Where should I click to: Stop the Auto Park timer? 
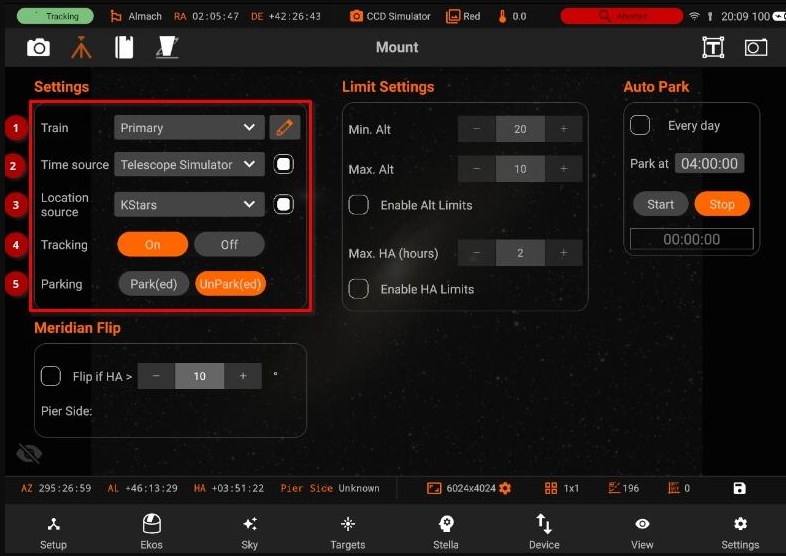pos(722,204)
